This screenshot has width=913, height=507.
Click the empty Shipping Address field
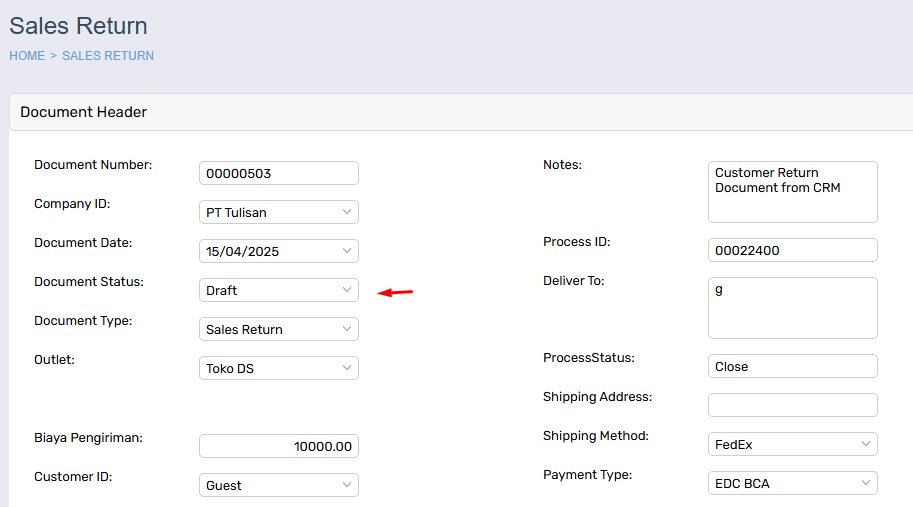pos(792,405)
